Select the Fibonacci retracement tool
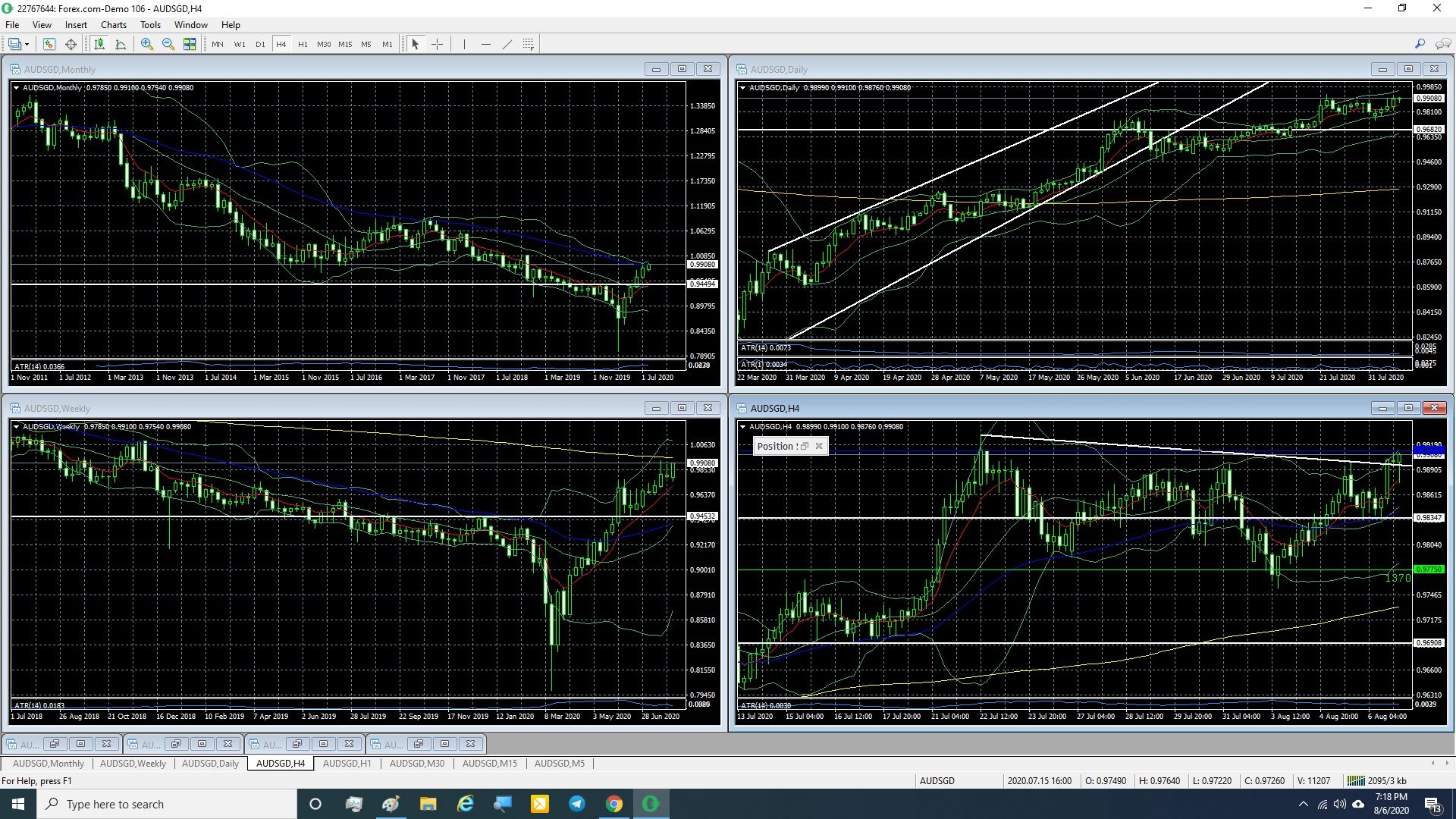Viewport: 1456px width, 819px height. (529, 44)
